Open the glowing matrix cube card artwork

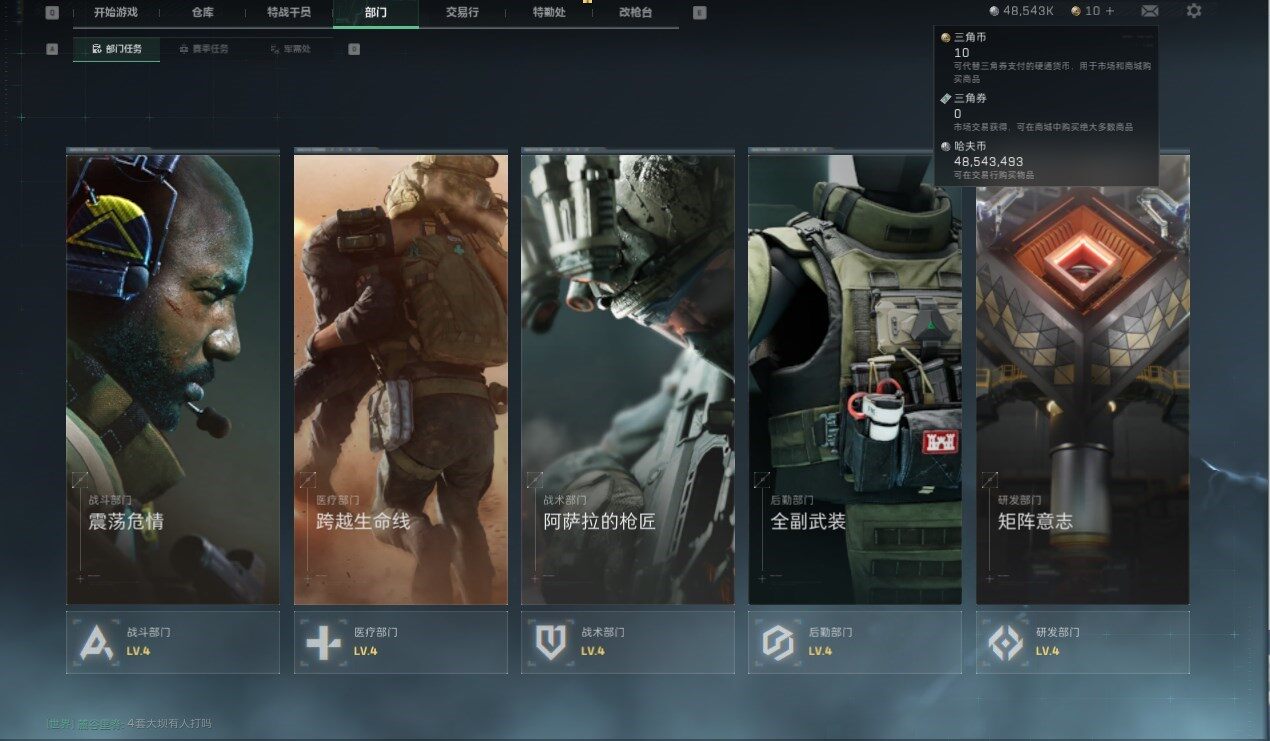pyautogui.click(x=1083, y=378)
